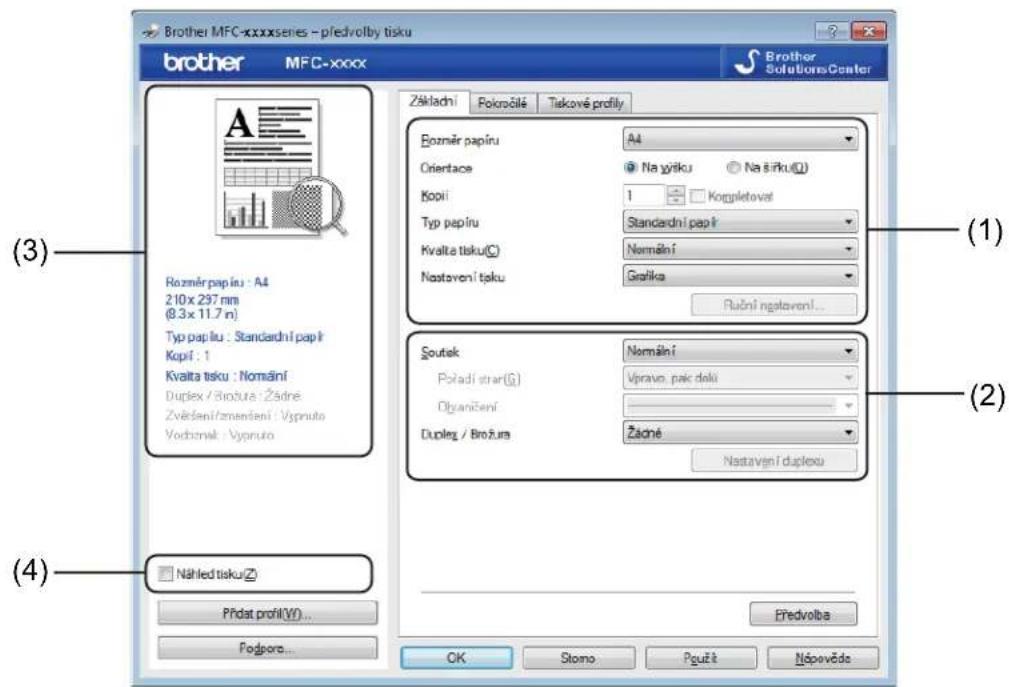1009x687 pixels.
Task: Open the Soutisk dropdown
Action: click(740, 351)
